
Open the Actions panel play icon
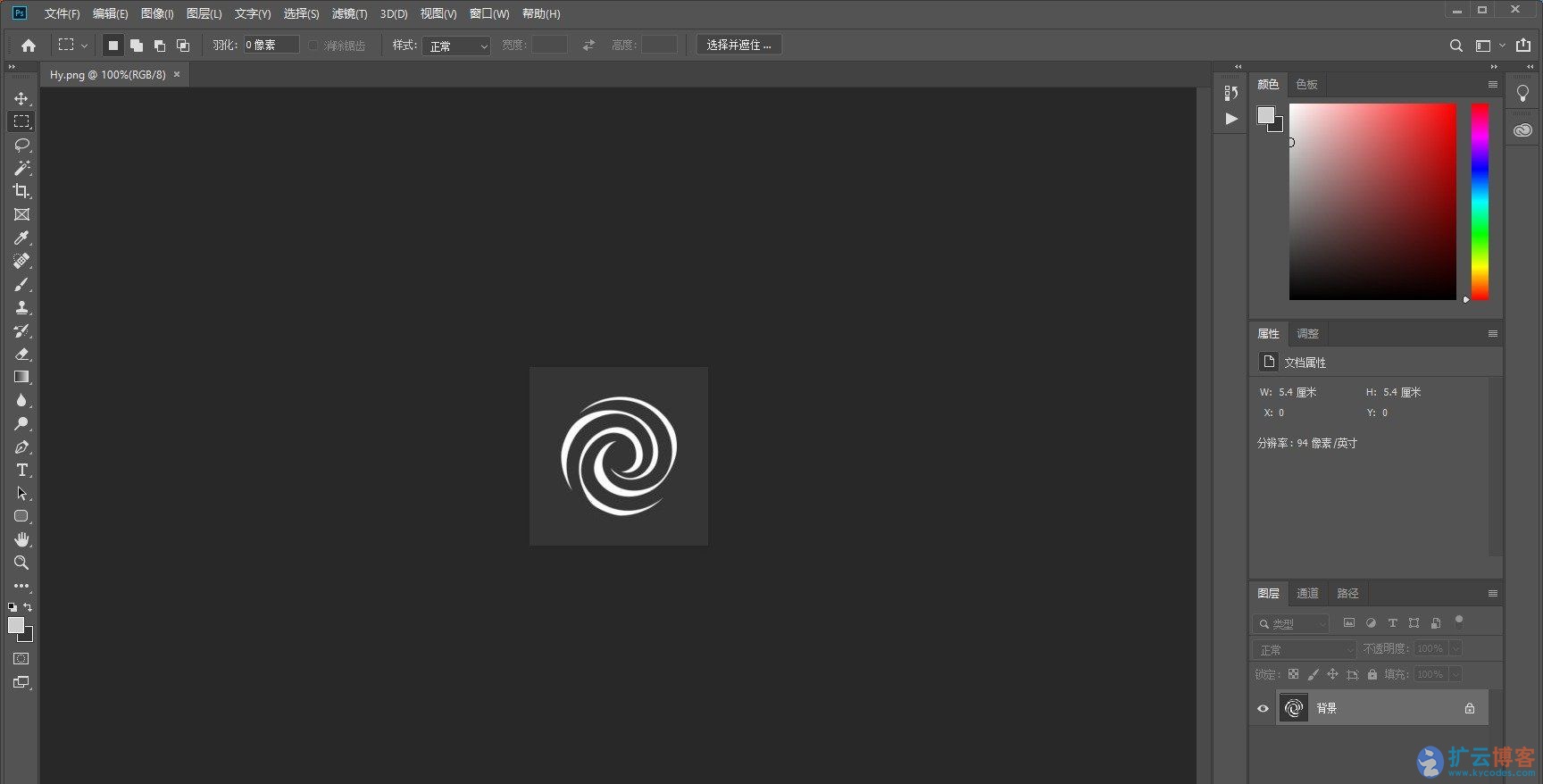click(1231, 119)
